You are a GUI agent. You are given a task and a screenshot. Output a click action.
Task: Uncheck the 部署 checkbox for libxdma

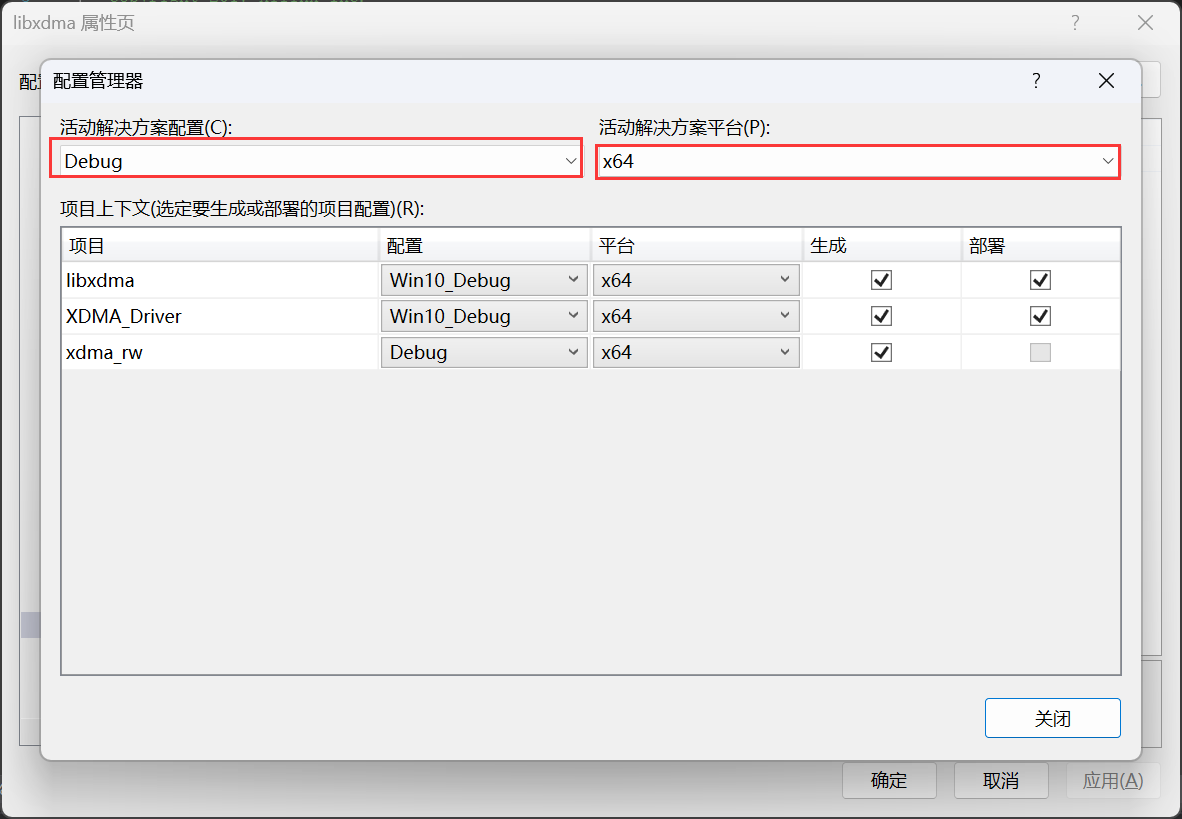click(1040, 280)
